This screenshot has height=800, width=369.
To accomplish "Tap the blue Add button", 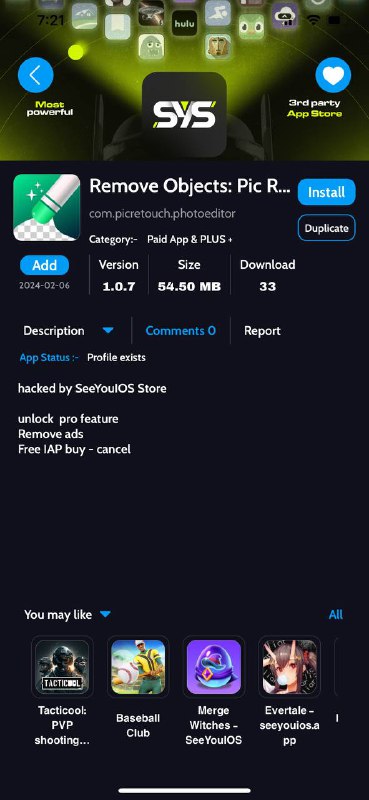I will [x=44, y=265].
